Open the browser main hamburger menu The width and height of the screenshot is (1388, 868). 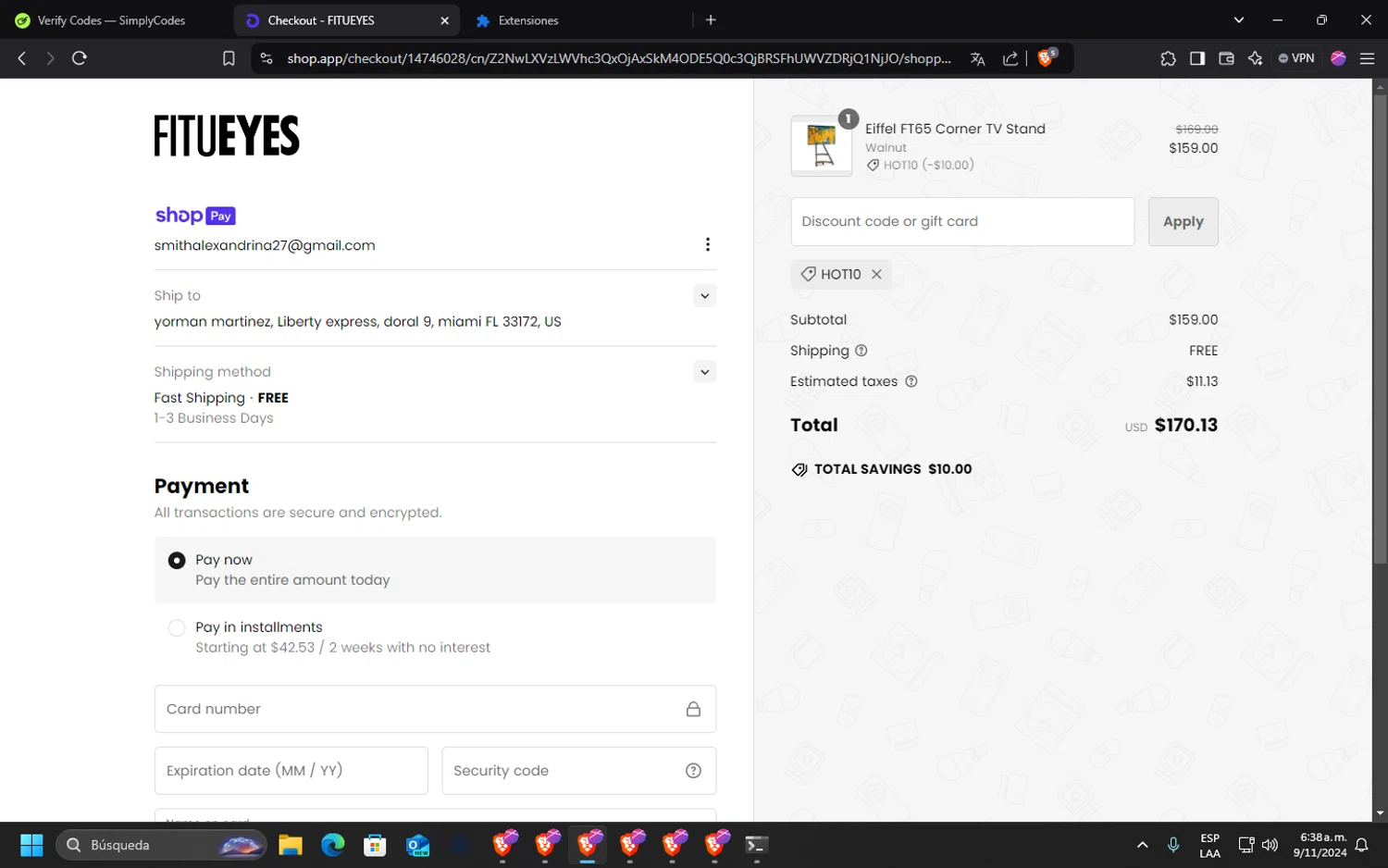pyautogui.click(x=1367, y=58)
